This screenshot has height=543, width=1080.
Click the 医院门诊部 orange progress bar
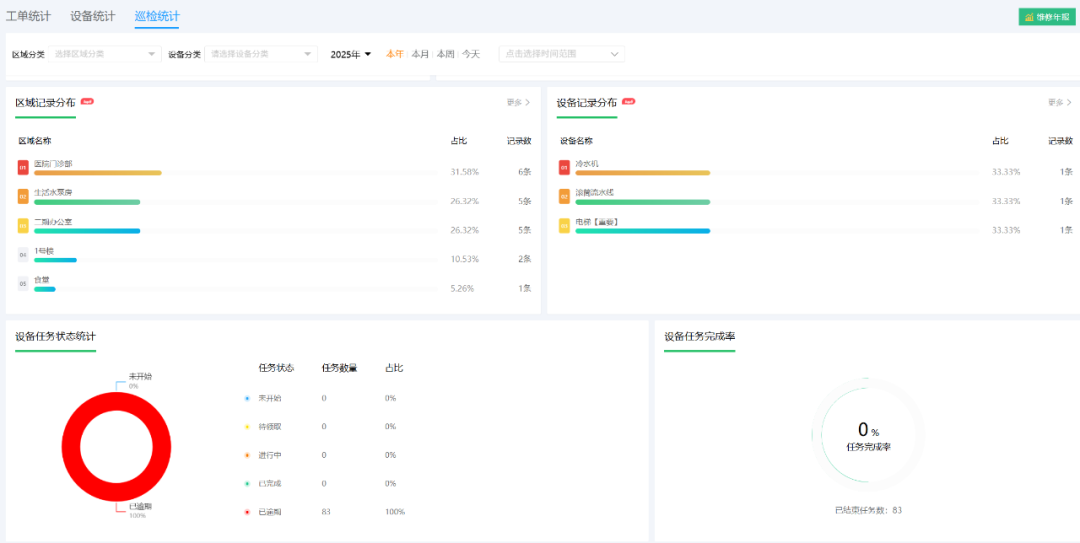98,173
